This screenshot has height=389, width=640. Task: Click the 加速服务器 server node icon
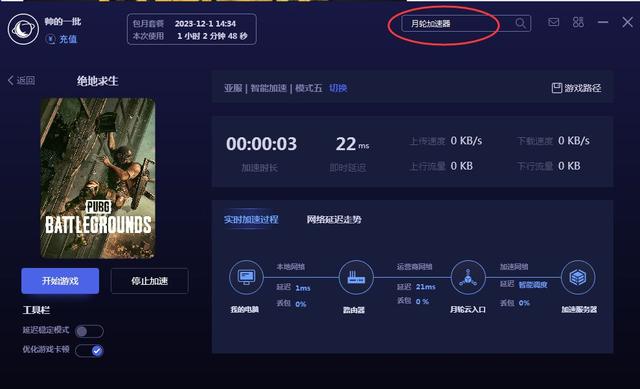[578, 278]
